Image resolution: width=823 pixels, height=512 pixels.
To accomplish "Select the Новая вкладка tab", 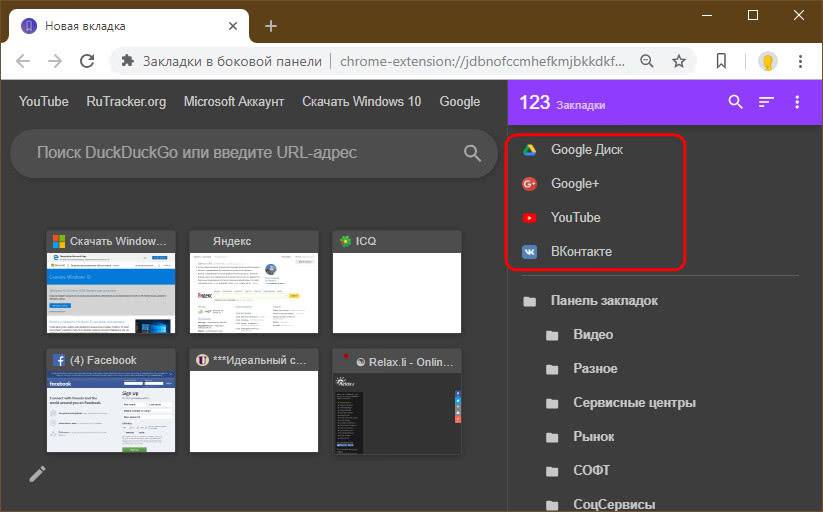I will pyautogui.click(x=129, y=26).
